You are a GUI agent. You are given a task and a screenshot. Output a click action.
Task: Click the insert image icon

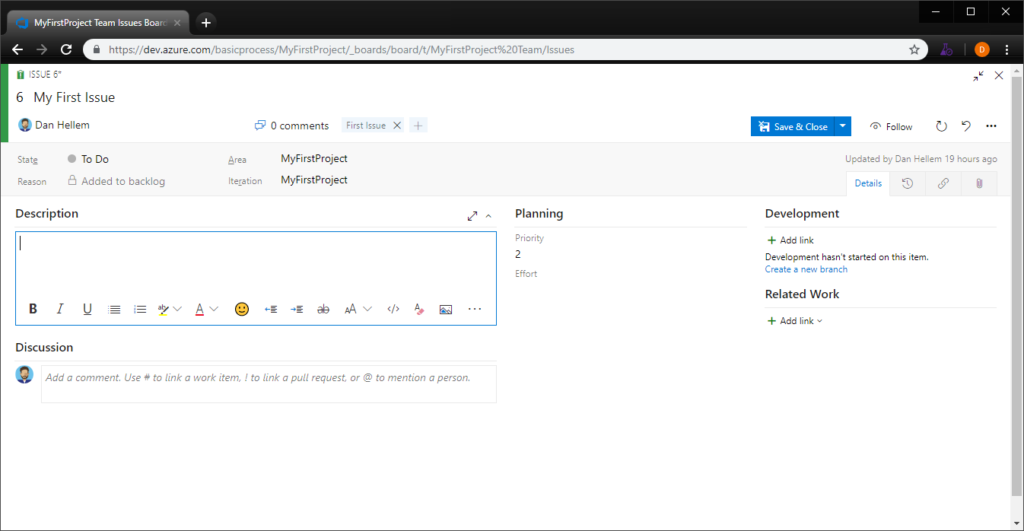coord(446,309)
